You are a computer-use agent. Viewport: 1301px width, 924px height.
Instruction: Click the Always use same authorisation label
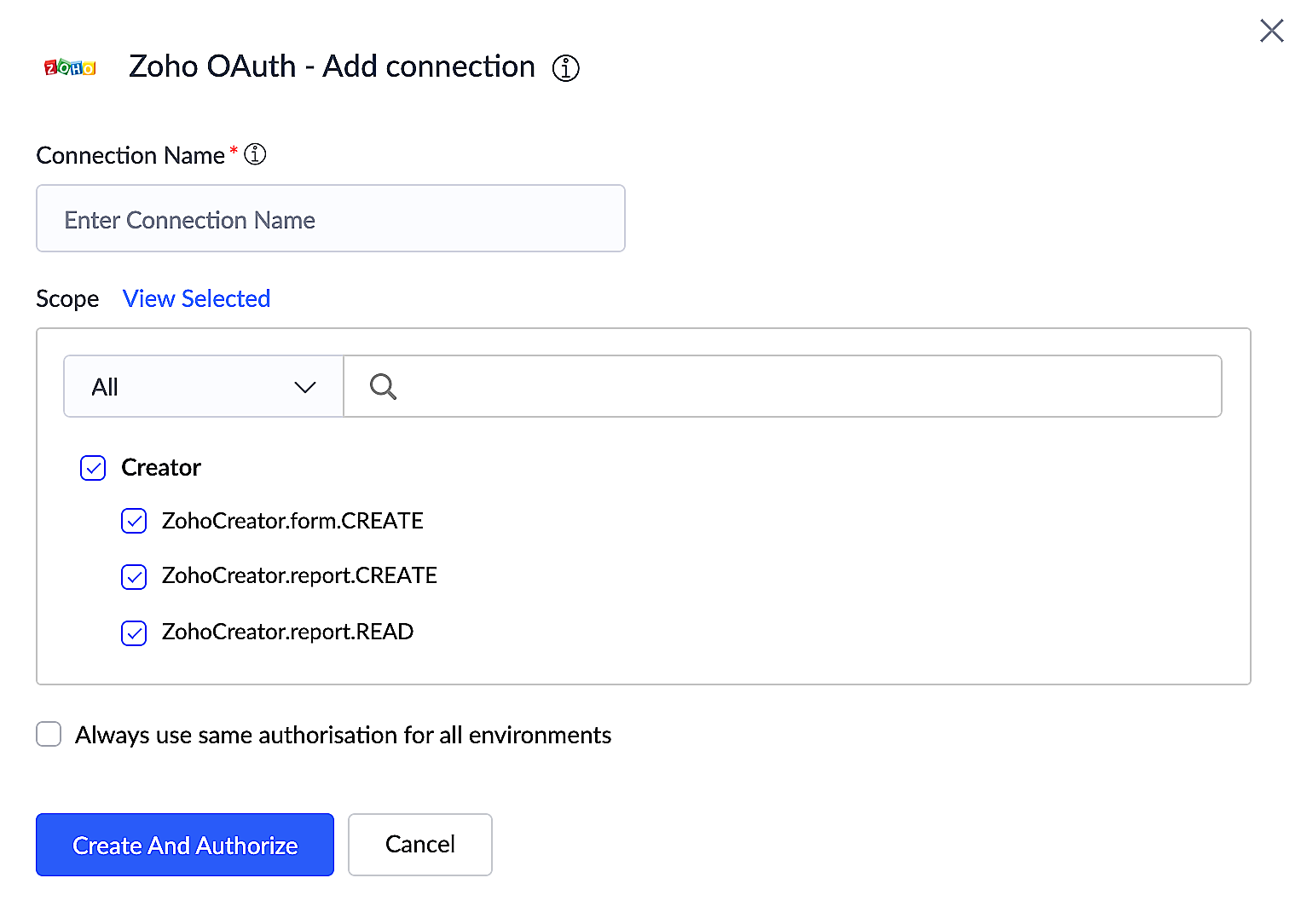pyautogui.click(x=343, y=735)
